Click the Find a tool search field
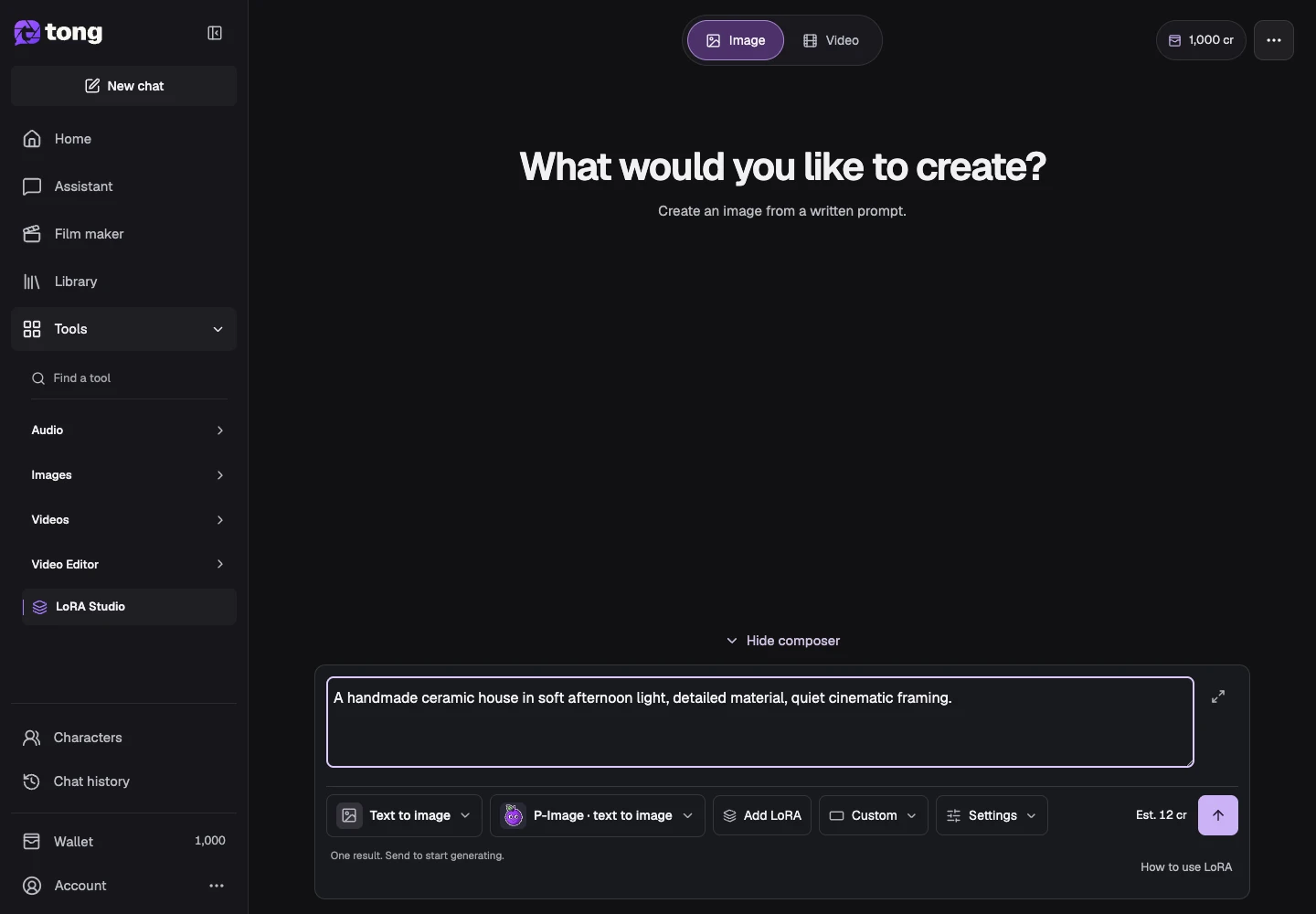Image resolution: width=1316 pixels, height=914 pixels. click(x=129, y=378)
